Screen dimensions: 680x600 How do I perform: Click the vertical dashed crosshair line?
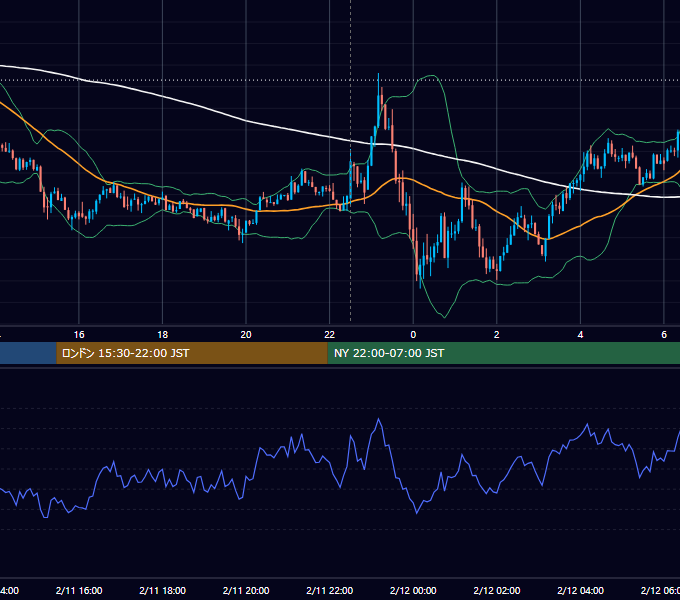tap(350, 160)
